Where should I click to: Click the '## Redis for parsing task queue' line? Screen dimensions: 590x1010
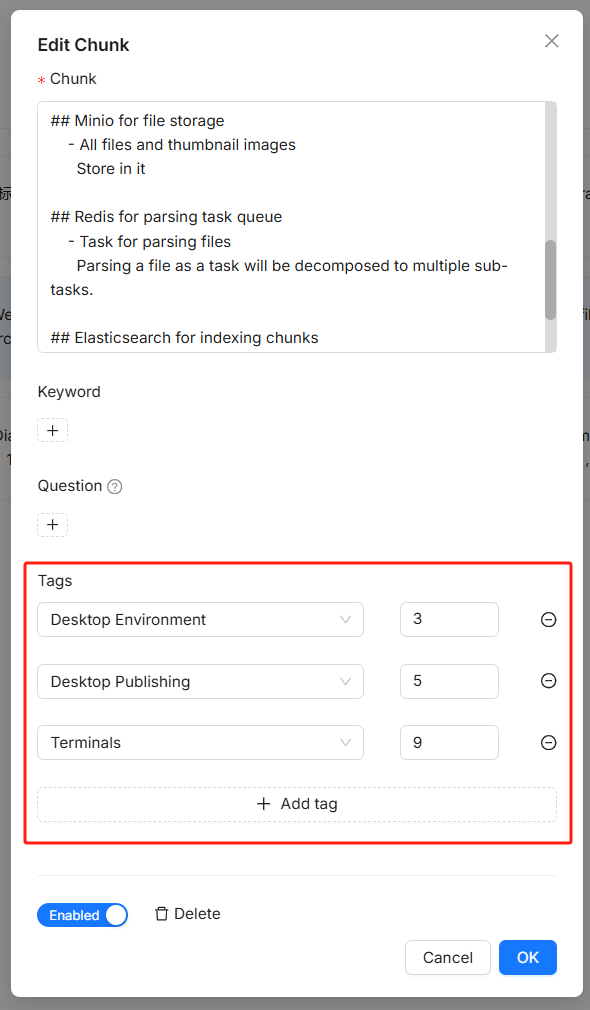(166, 217)
